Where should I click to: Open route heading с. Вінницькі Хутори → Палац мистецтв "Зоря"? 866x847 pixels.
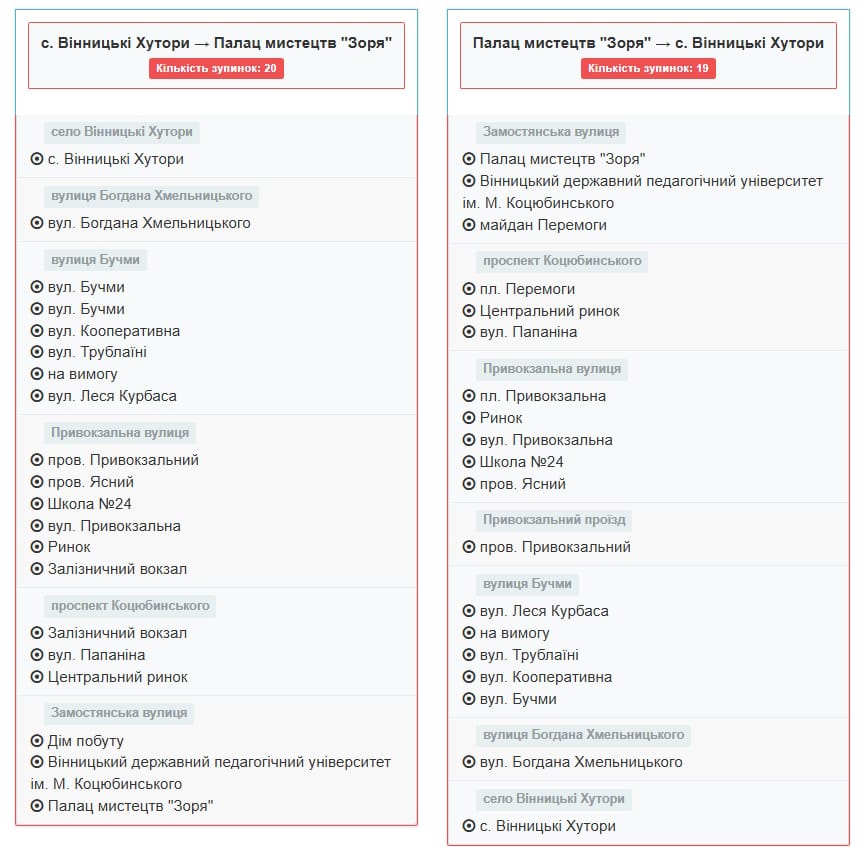click(x=216, y=43)
